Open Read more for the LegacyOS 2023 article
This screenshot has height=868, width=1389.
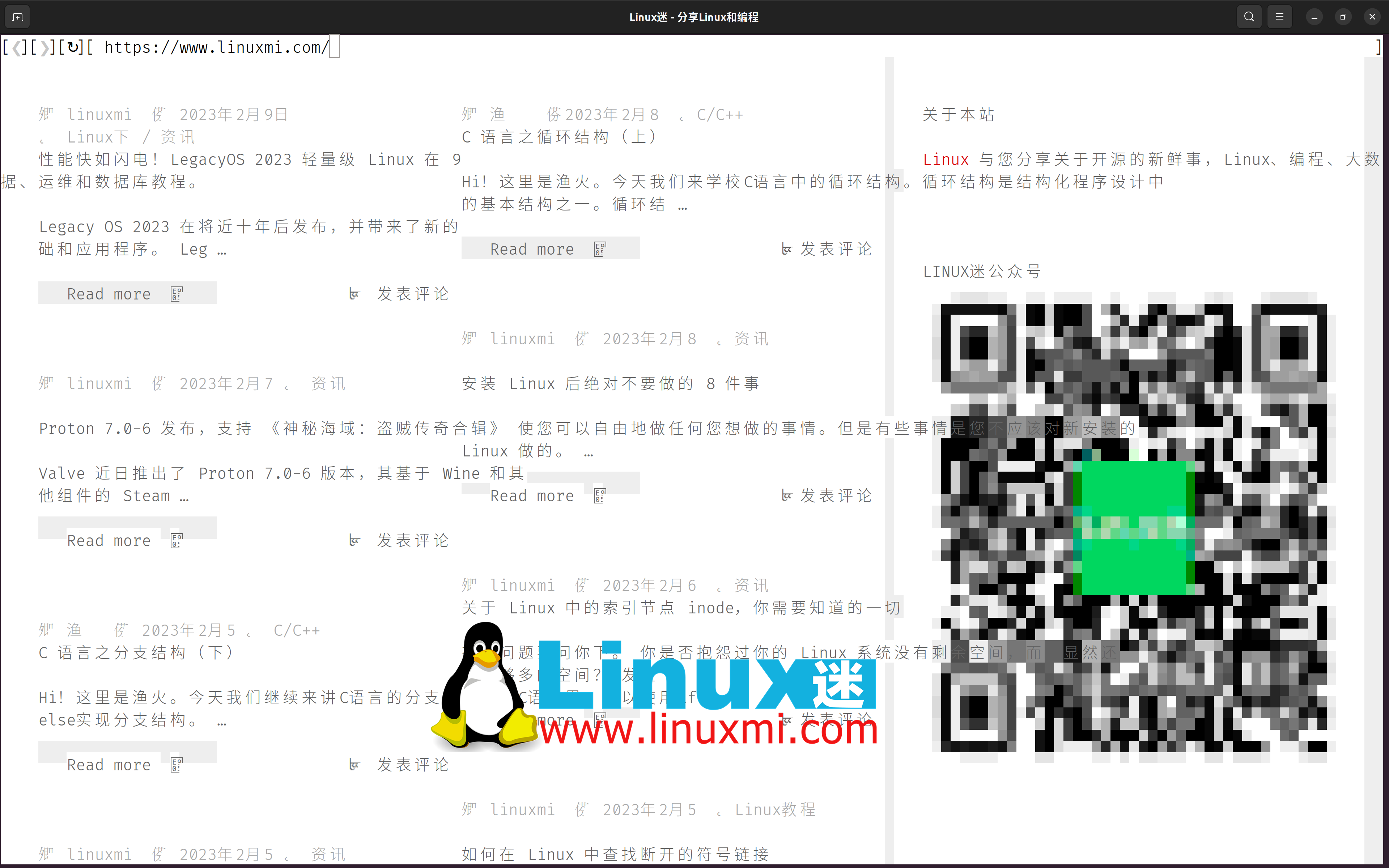109,294
